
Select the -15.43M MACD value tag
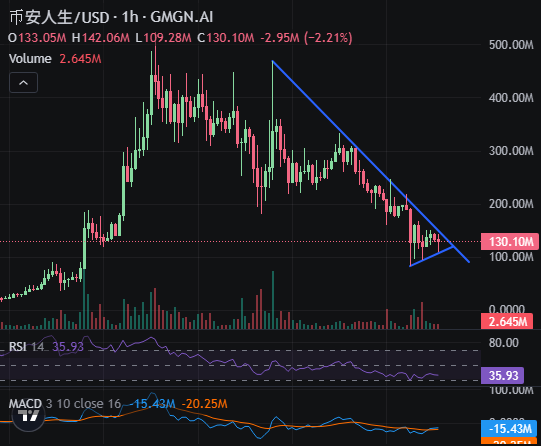[x=510, y=429]
